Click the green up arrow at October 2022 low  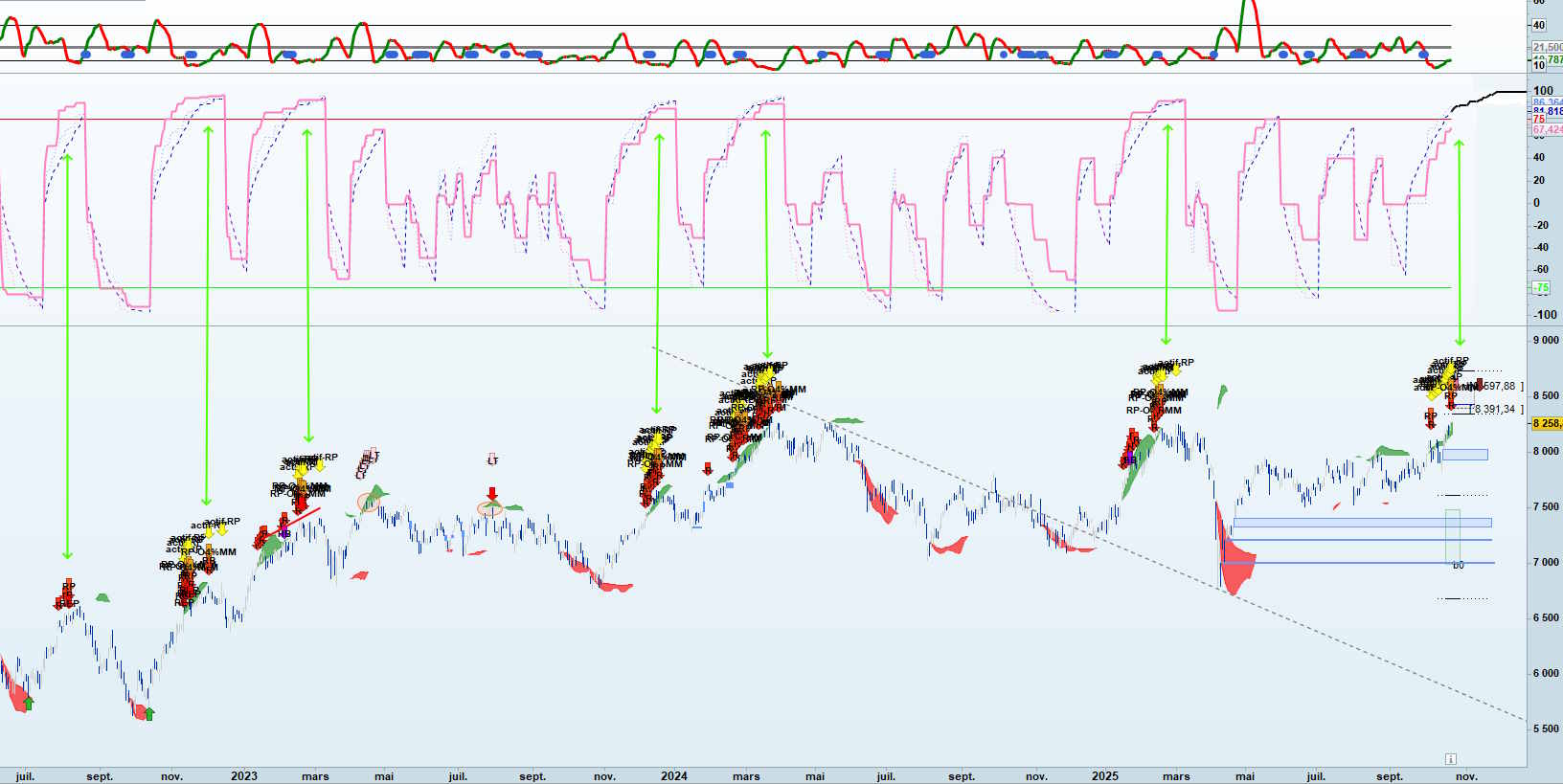[148, 713]
